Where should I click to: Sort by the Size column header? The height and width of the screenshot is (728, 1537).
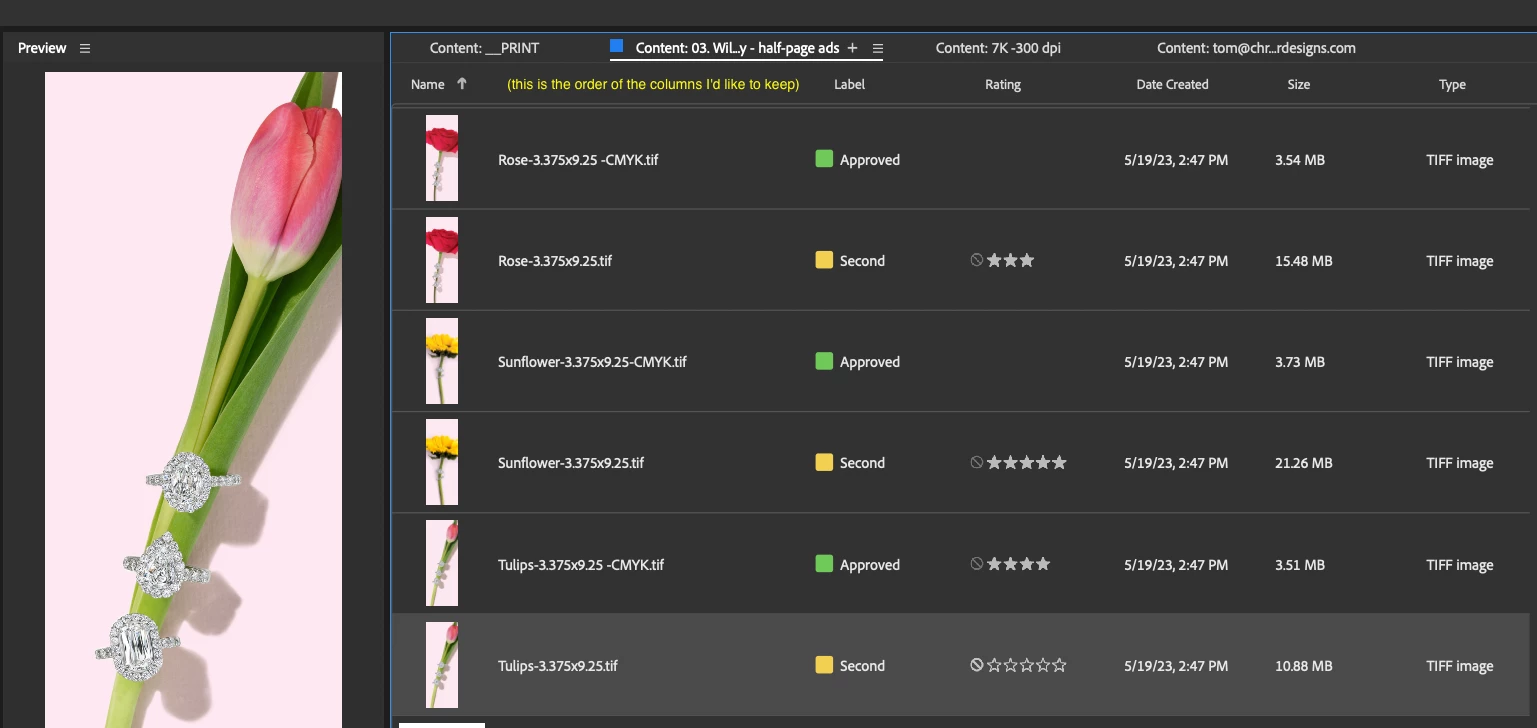[1298, 84]
